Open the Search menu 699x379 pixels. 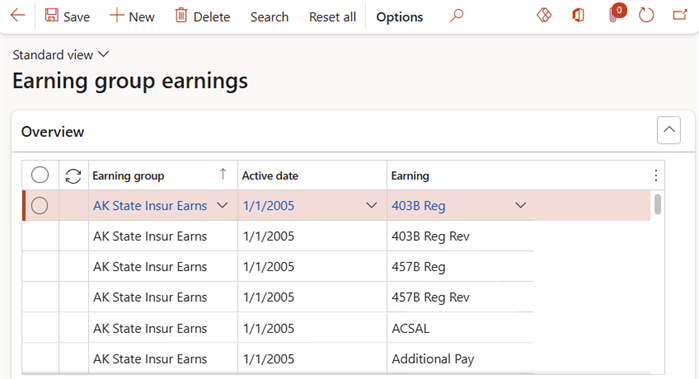coord(269,17)
